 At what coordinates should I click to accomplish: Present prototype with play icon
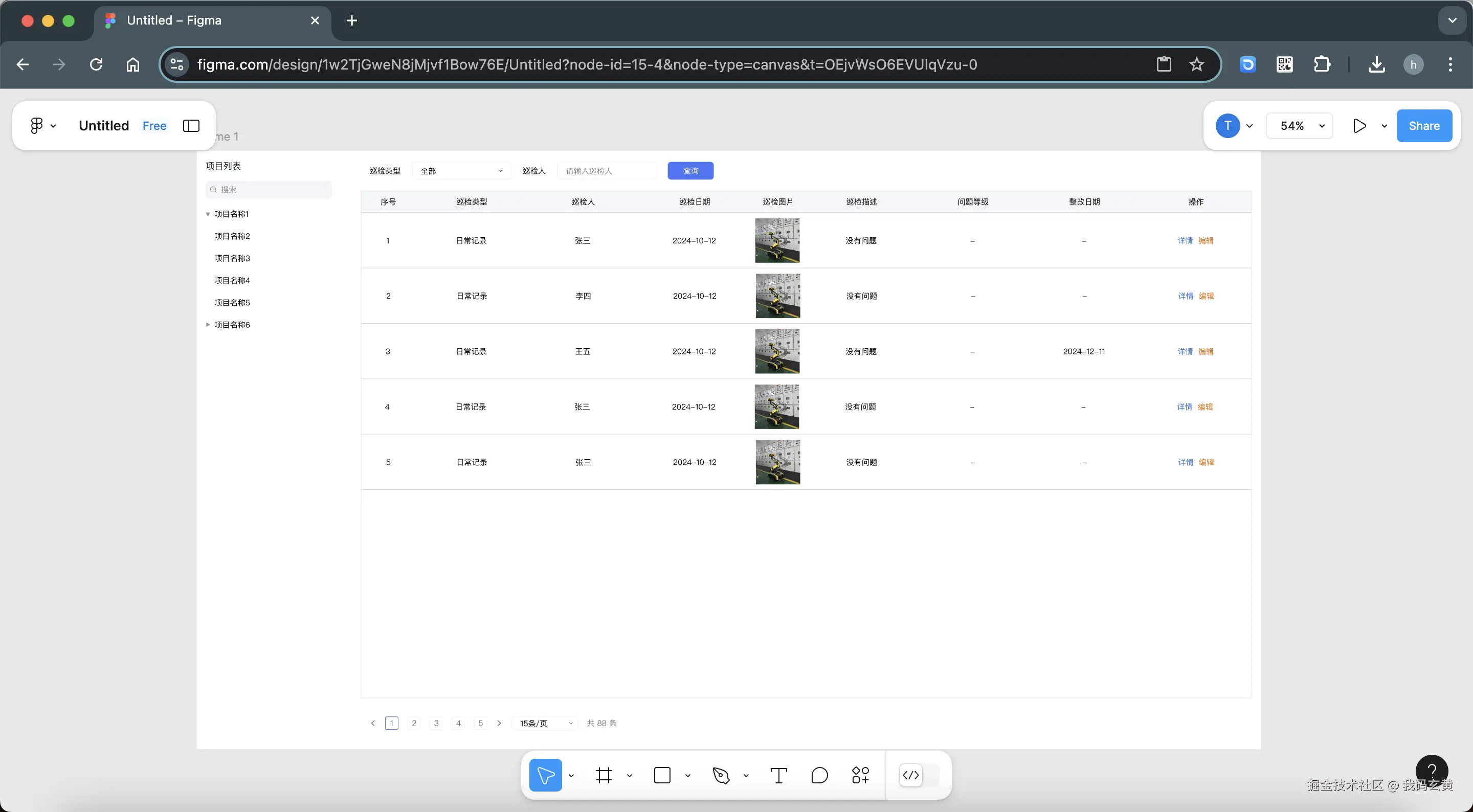coord(1359,126)
